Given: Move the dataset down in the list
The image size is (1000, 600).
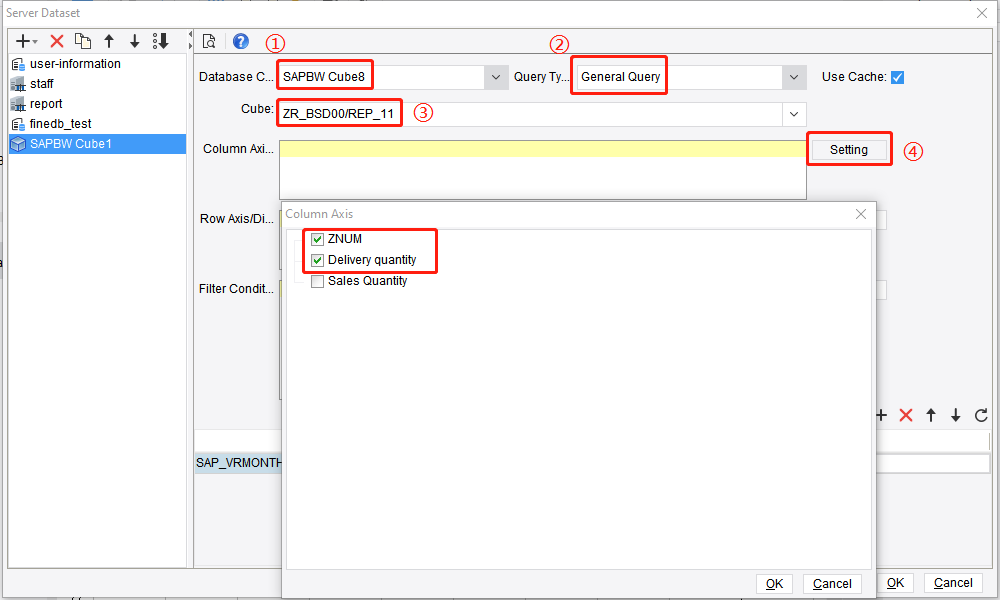Looking at the screenshot, I should click(x=134, y=41).
